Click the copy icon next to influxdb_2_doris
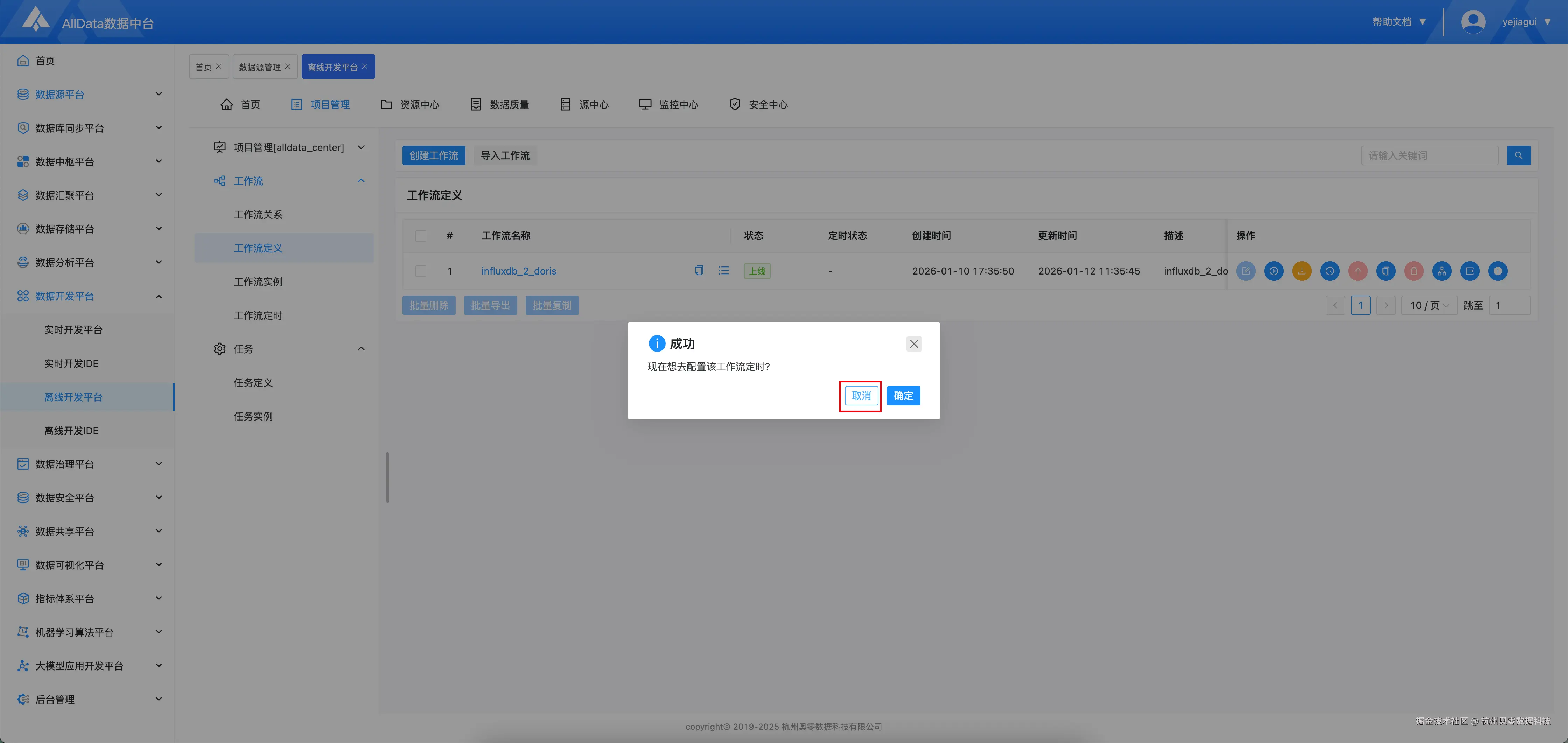This screenshot has height=743, width=1568. pyautogui.click(x=699, y=270)
